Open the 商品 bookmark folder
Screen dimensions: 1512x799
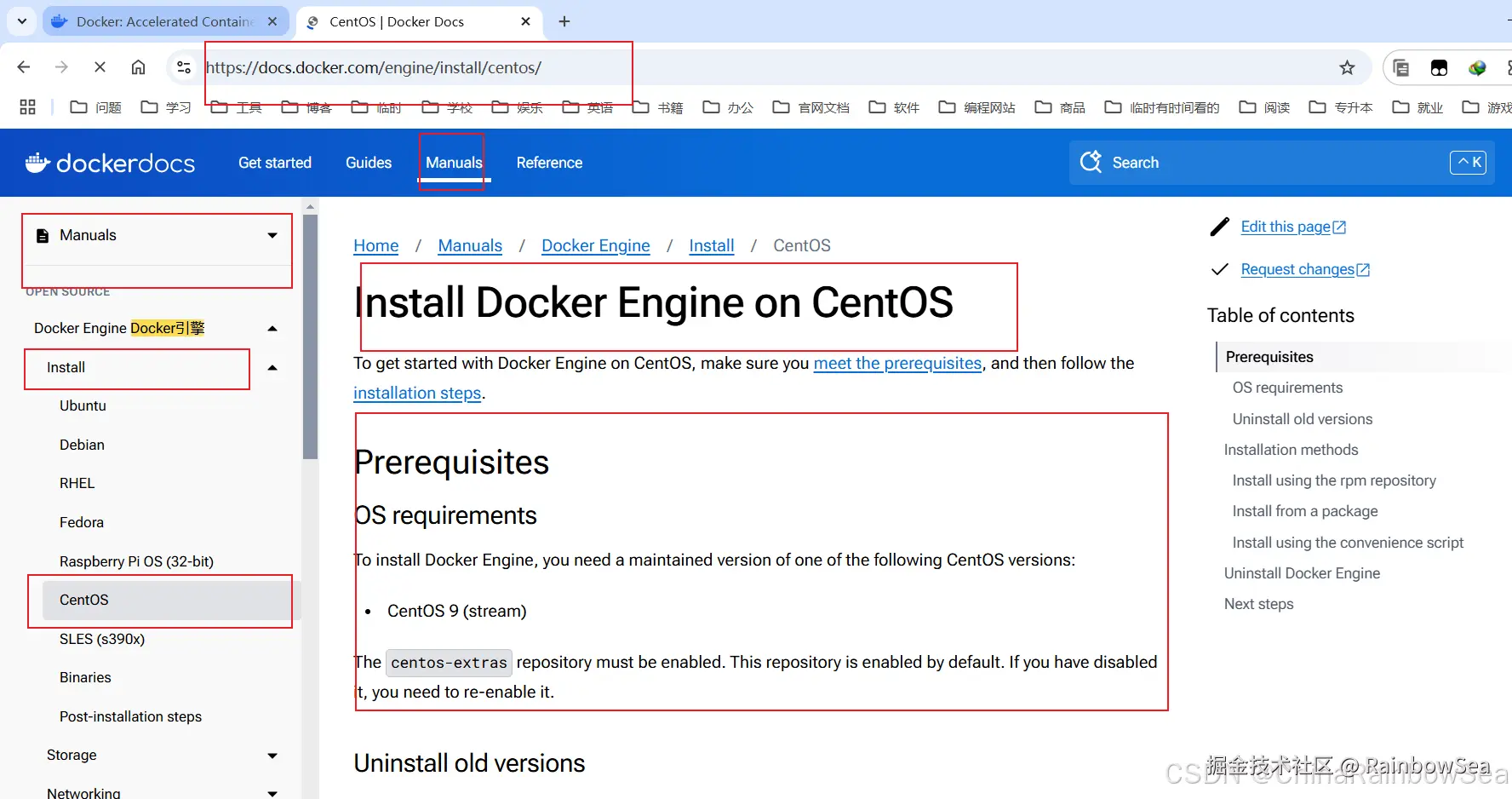1060,107
